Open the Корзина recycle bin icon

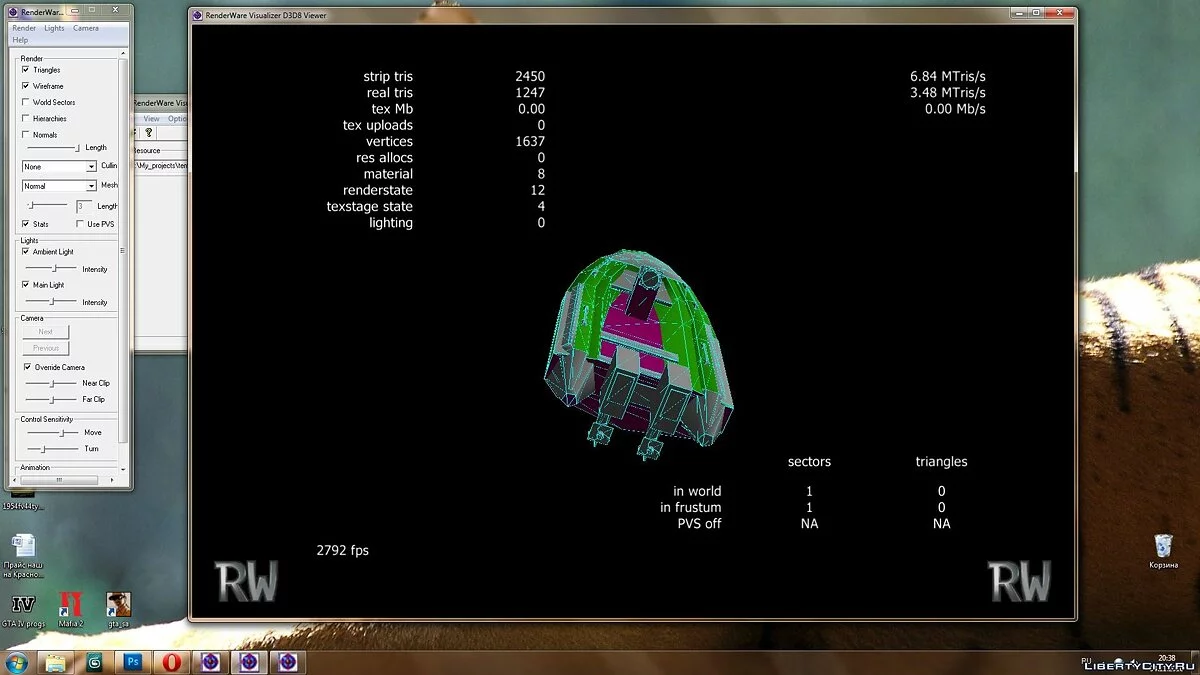click(1163, 547)
